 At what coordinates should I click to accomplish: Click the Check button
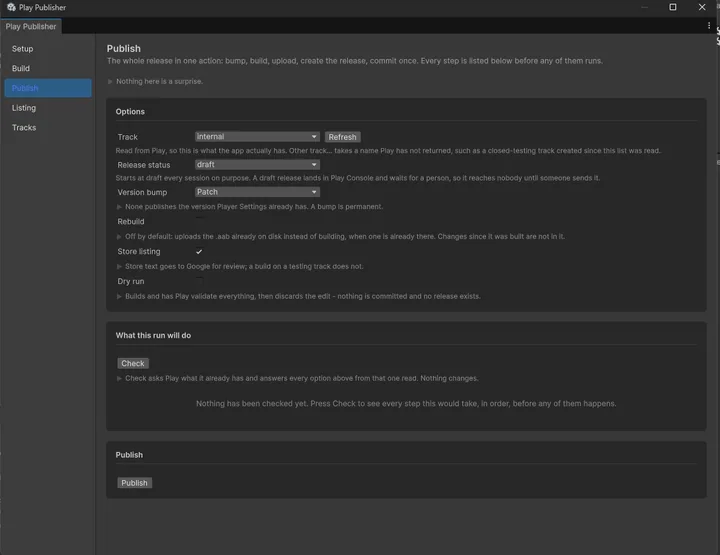click(x=133, y=363)
